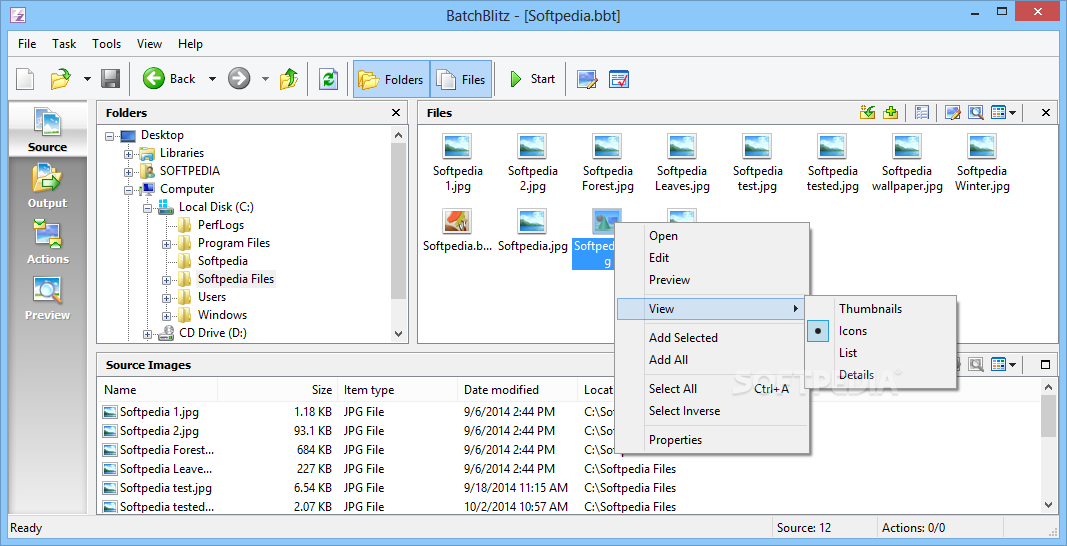Viewport: 1067px width, 546px height.
Task: Click view mode grid icon in Files panel
Action: [x=998, y=112]
